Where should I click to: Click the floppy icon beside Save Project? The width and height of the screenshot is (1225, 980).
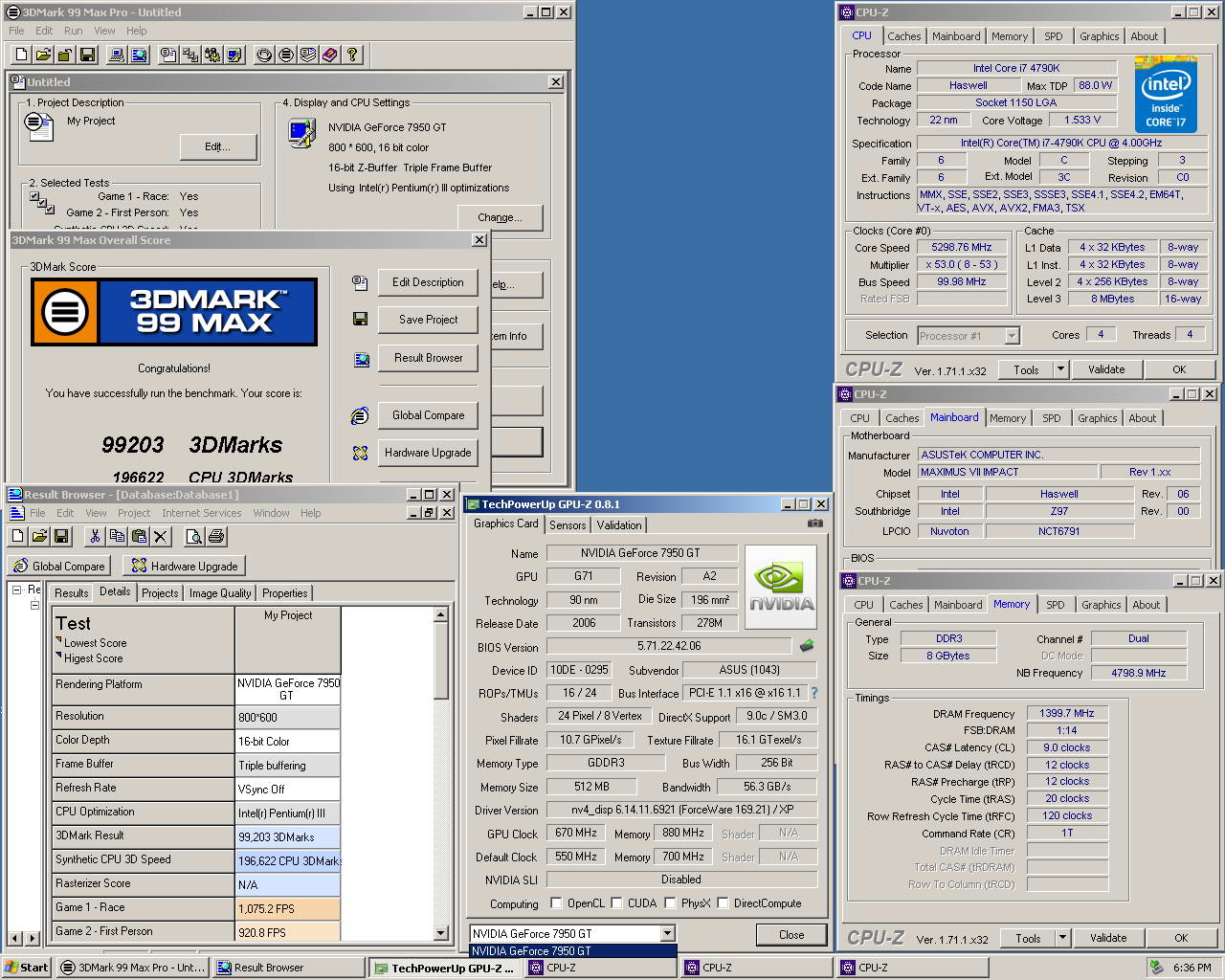(360, 319)
